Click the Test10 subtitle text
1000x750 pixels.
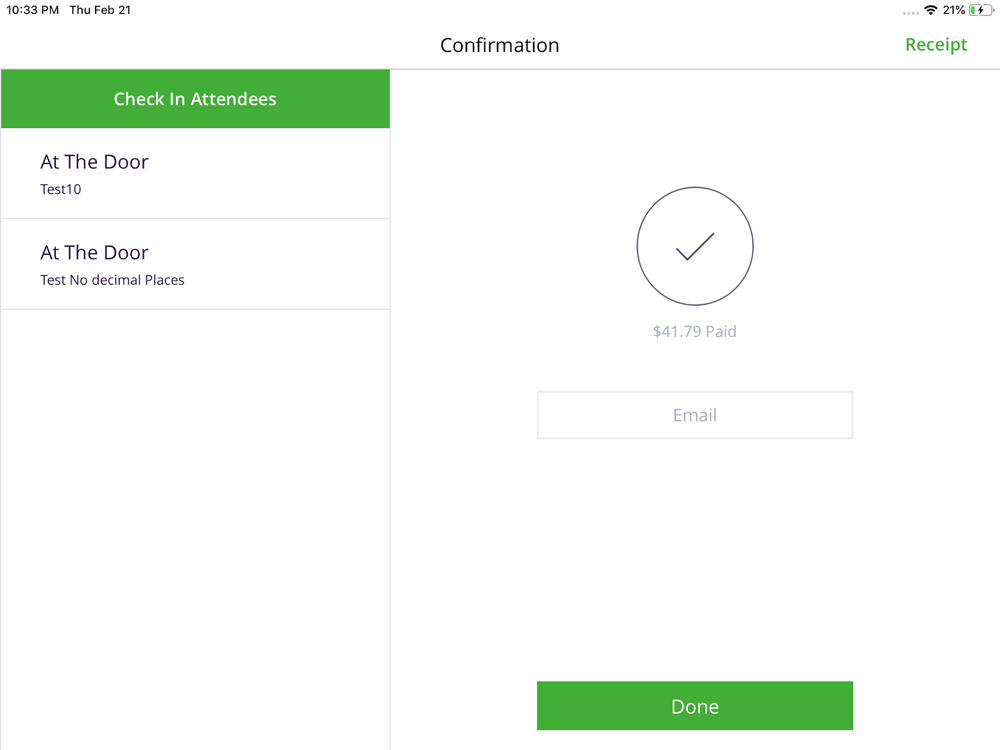point(61,189)
